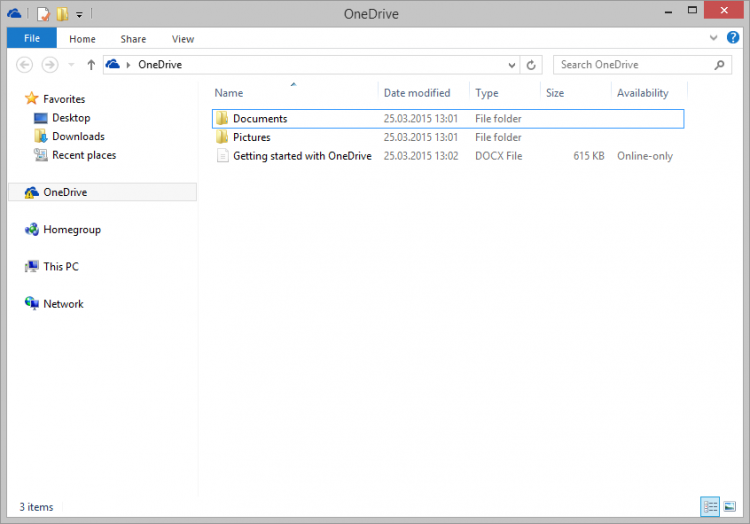Screen dimensions: 750x524
Task: Click the Properties quick access icon
Action: [x=43, y=14]
